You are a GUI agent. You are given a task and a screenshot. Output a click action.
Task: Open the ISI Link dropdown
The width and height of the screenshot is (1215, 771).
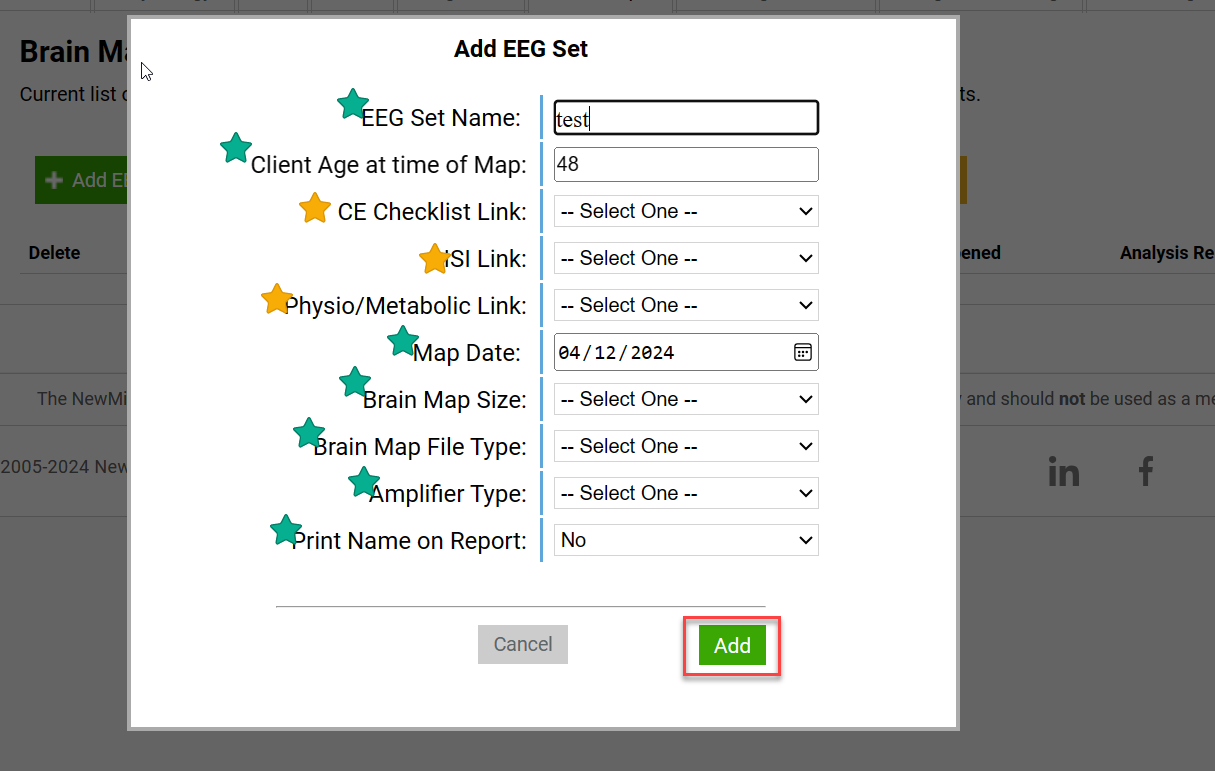[686, 258]
